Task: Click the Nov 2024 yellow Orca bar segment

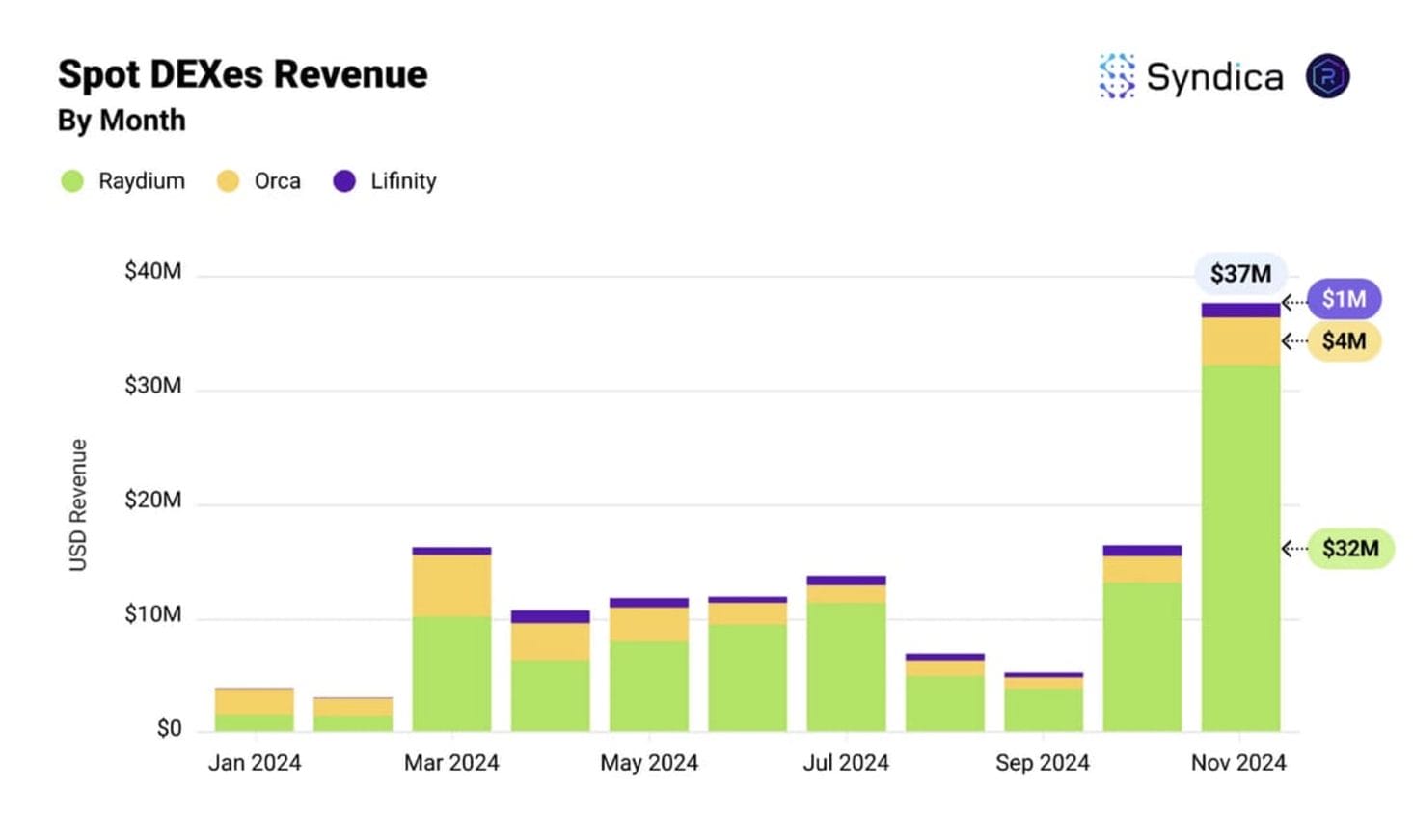Action: pos(1240,341)
